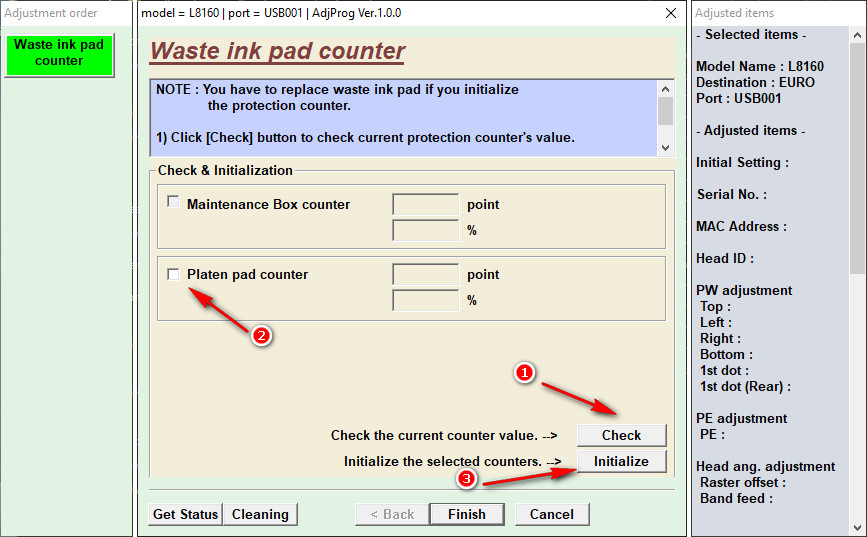Cancel the waste ink pad dialog
Viewport: 867px width, 537px height.
coord(552,514)
